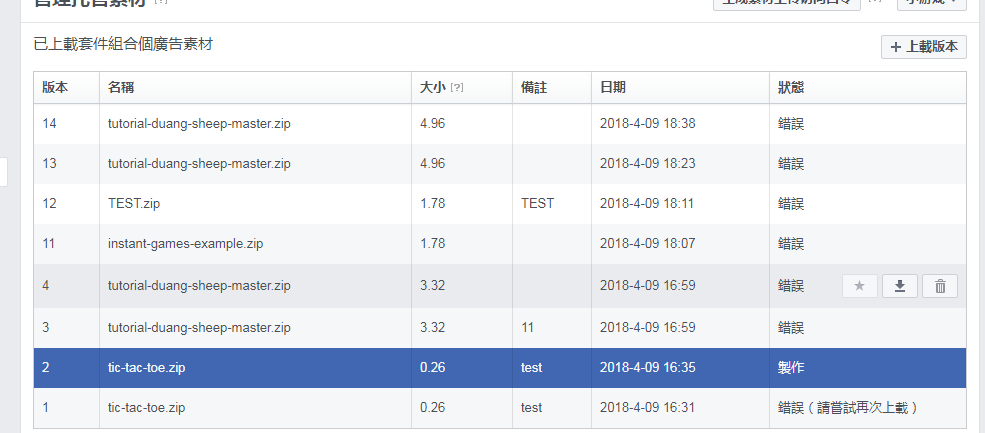Click the 上載版本 upload button
The height and width of the screenshot is (433, 985).
coord(924,47)
